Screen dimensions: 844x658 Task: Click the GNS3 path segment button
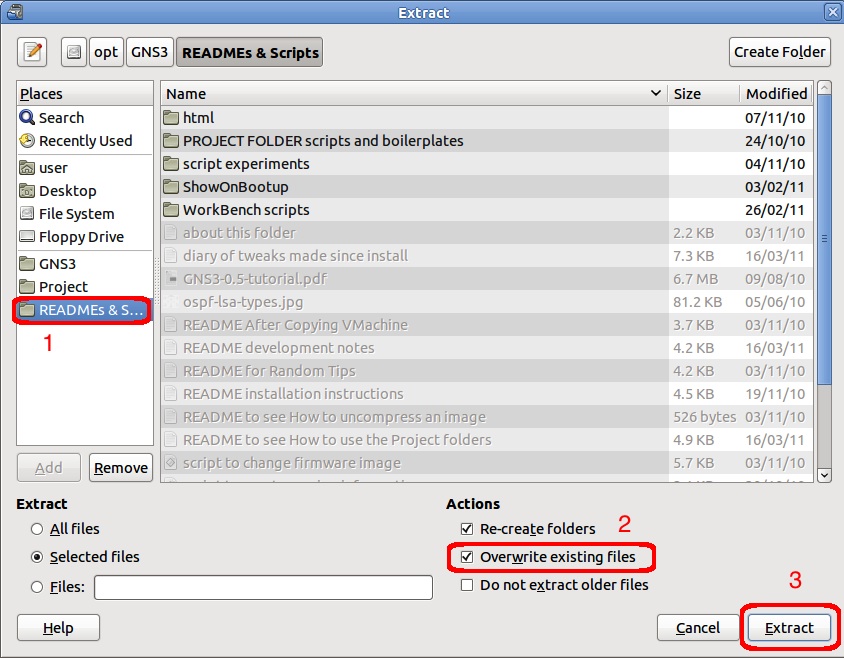point(148,52)
